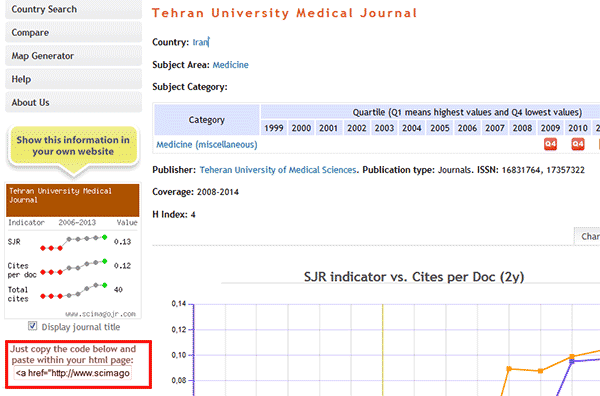Open the Map Generator menu item
The width and height of the screenshot is (600, 396).
click(x=73, y=56)
